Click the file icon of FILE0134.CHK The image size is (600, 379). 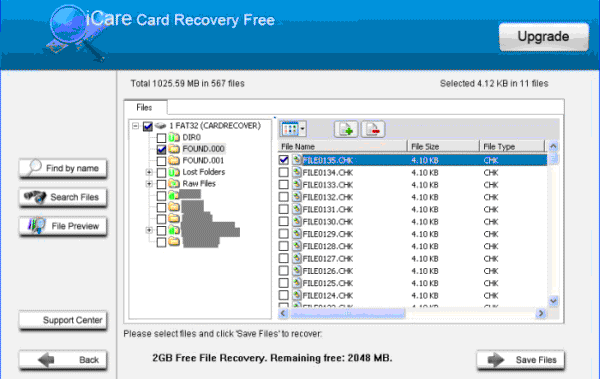297,172
